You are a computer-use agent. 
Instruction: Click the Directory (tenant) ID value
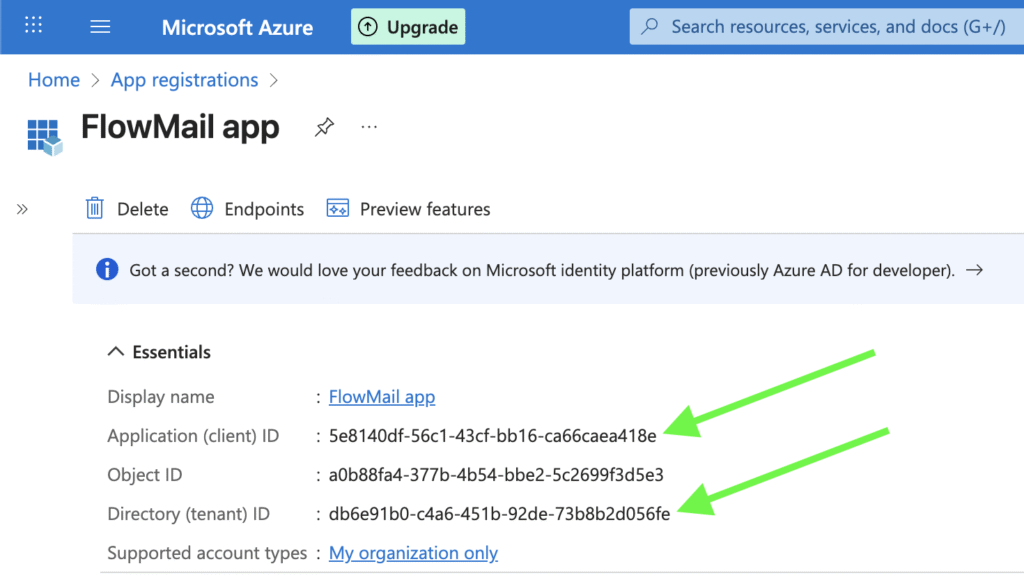click(500, 514)
